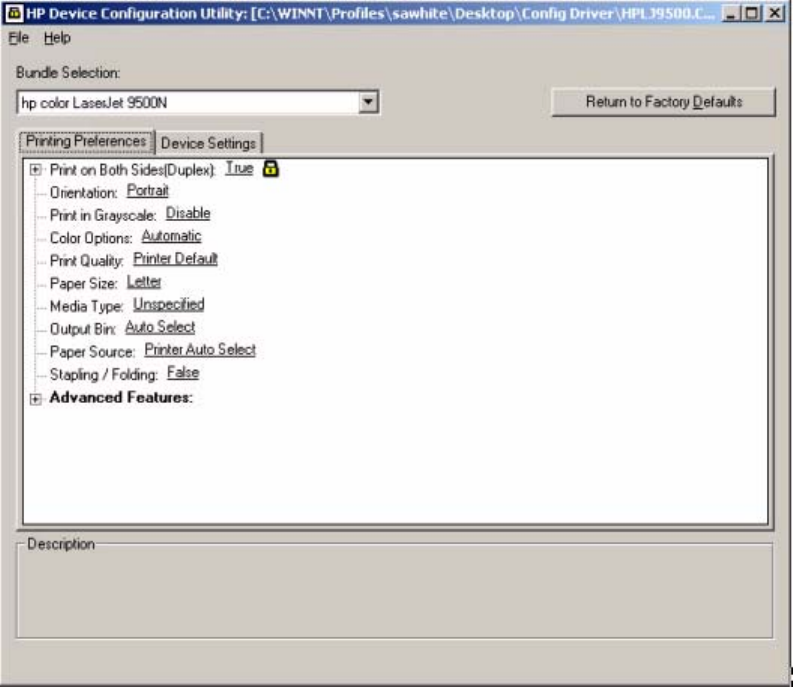Change the Portrait orientation value
793x687 pixels.
click(x=147, y=191)
